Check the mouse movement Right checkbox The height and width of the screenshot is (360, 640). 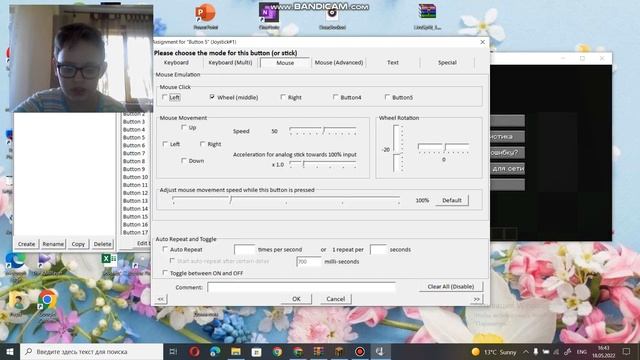point(202,144)
